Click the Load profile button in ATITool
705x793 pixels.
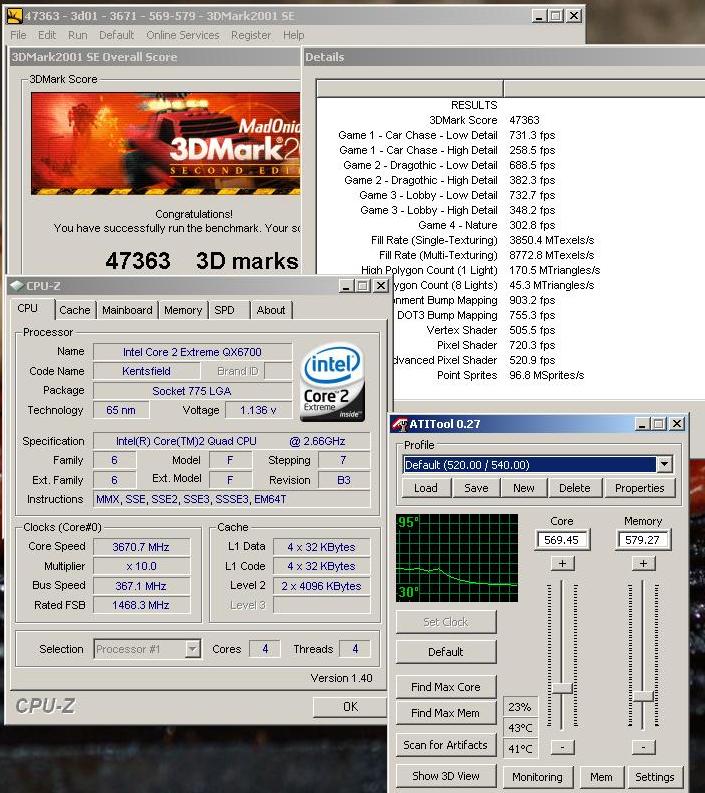click(x=426, y=488)
